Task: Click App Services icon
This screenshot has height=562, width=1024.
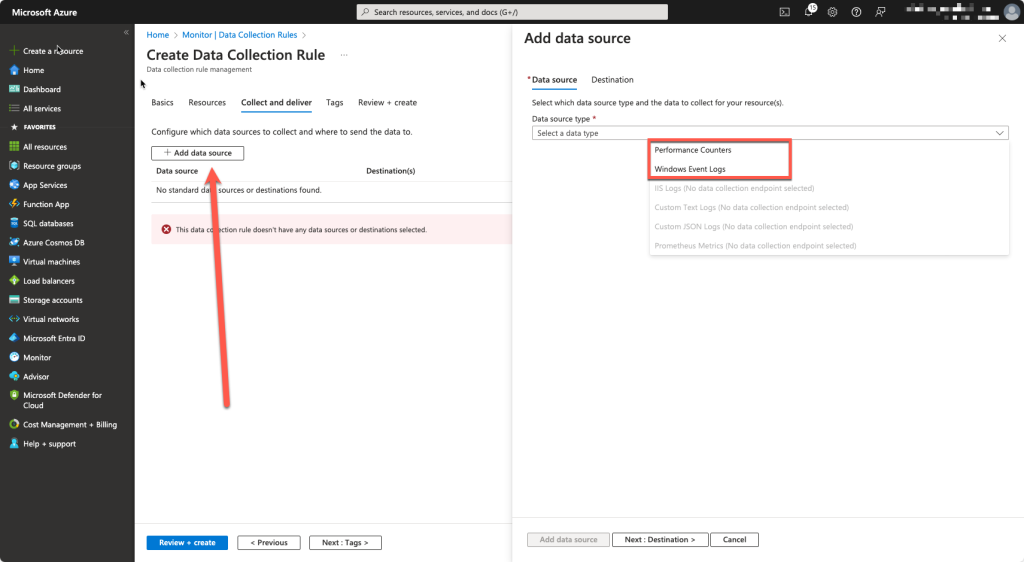Action: (14, 185)
